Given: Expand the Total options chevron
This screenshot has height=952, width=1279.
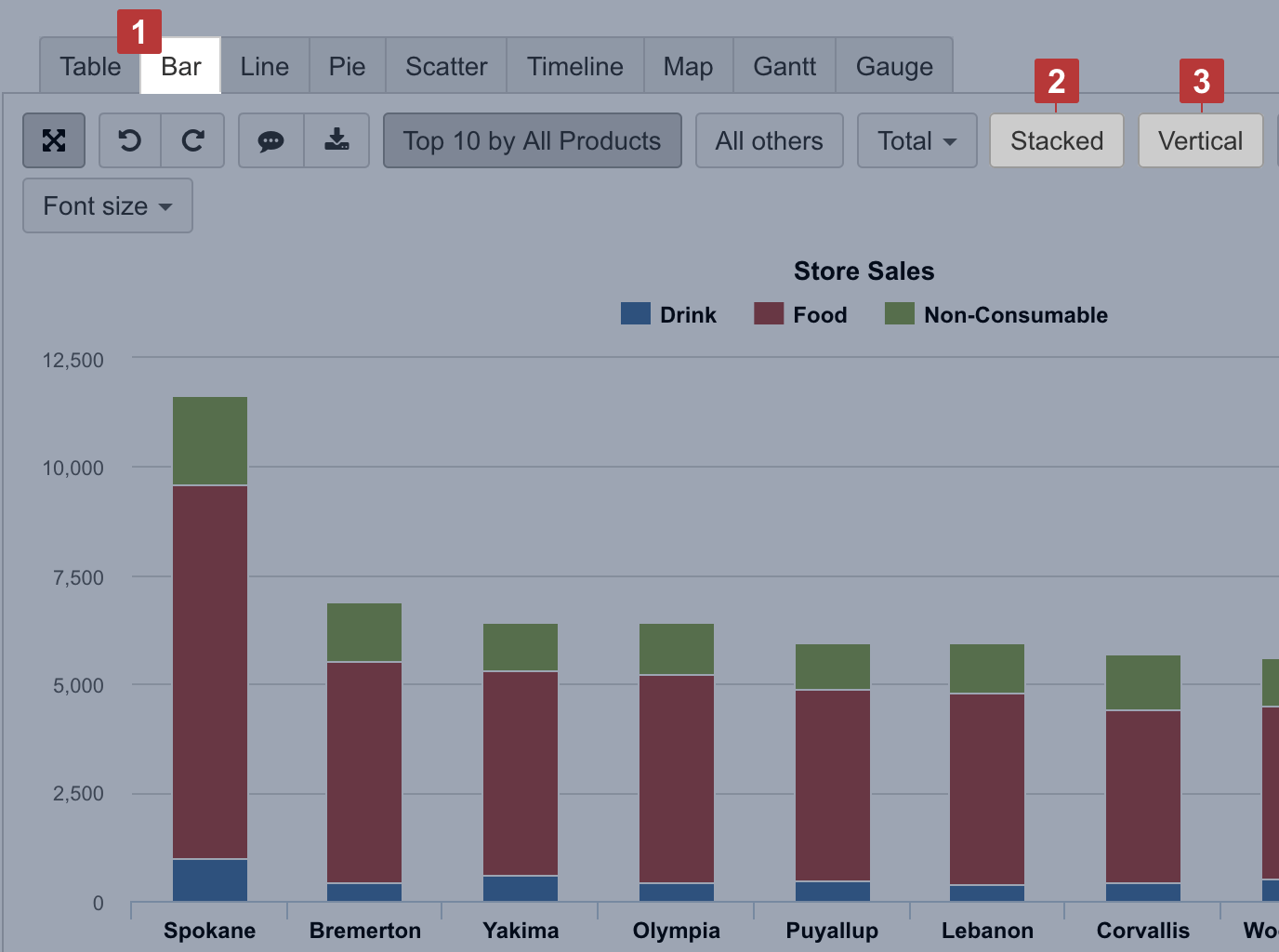Looking at the screenshot, I should click(x=950, y=141).
